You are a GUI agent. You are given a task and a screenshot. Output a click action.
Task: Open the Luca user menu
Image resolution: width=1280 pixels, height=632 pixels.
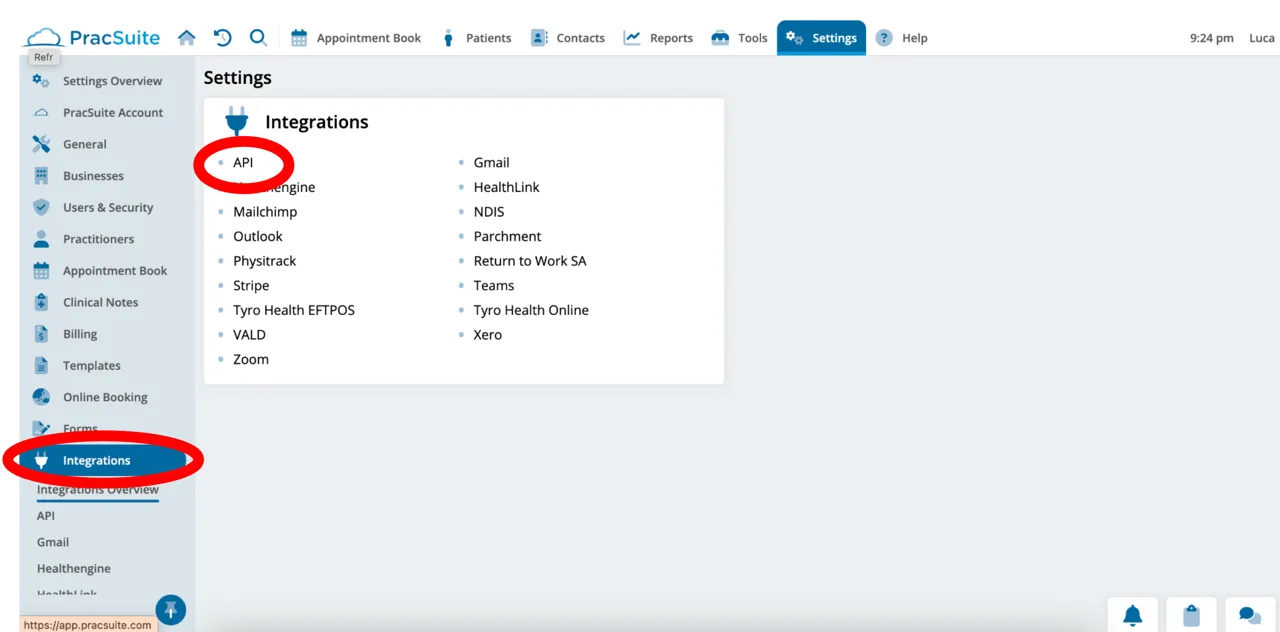pyautogui.click(x=1262, y=38)
